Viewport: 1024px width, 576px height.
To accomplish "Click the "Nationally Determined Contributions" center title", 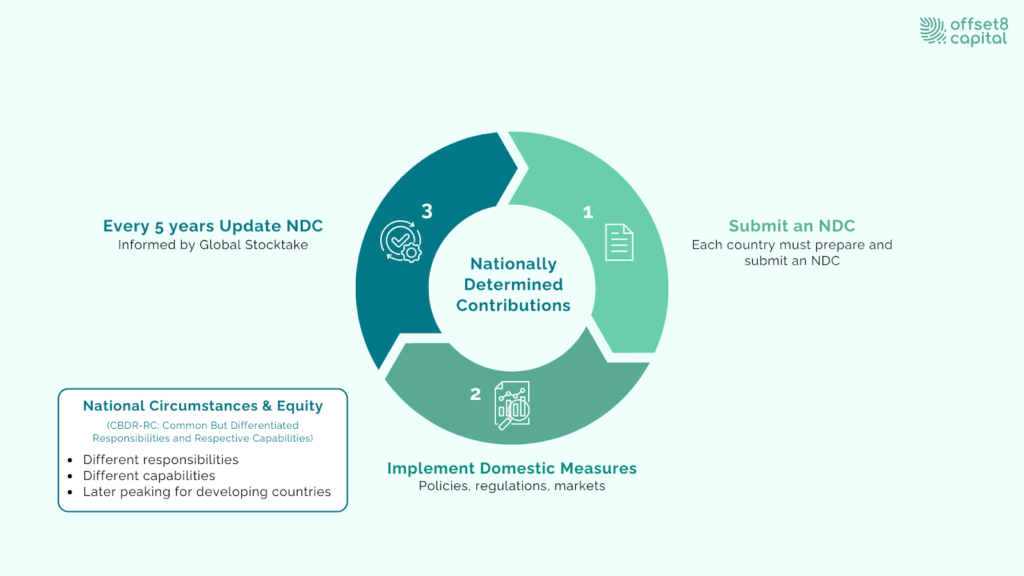I will click(513, 285).
